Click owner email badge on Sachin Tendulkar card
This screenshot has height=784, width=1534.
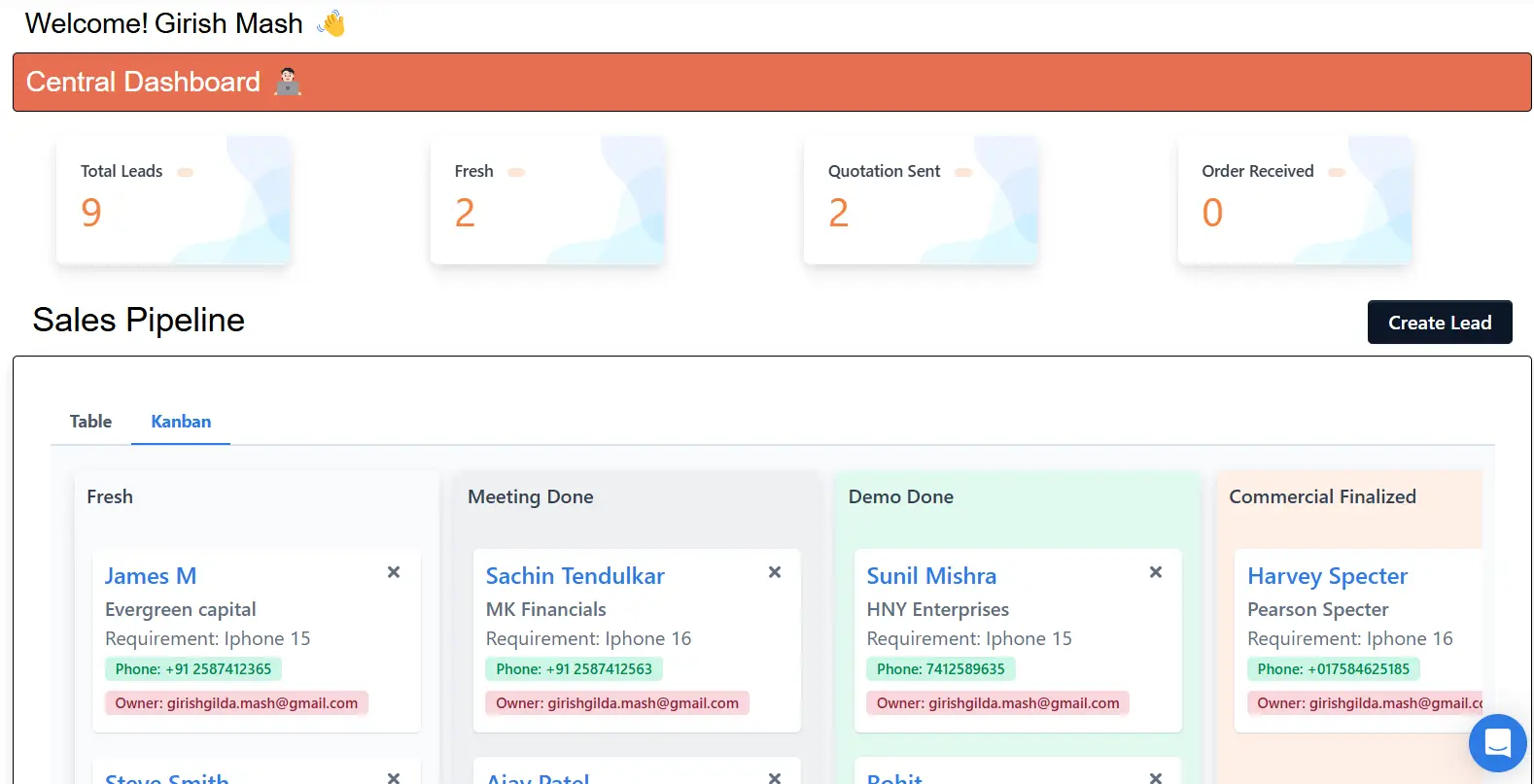tap(617, 703)
